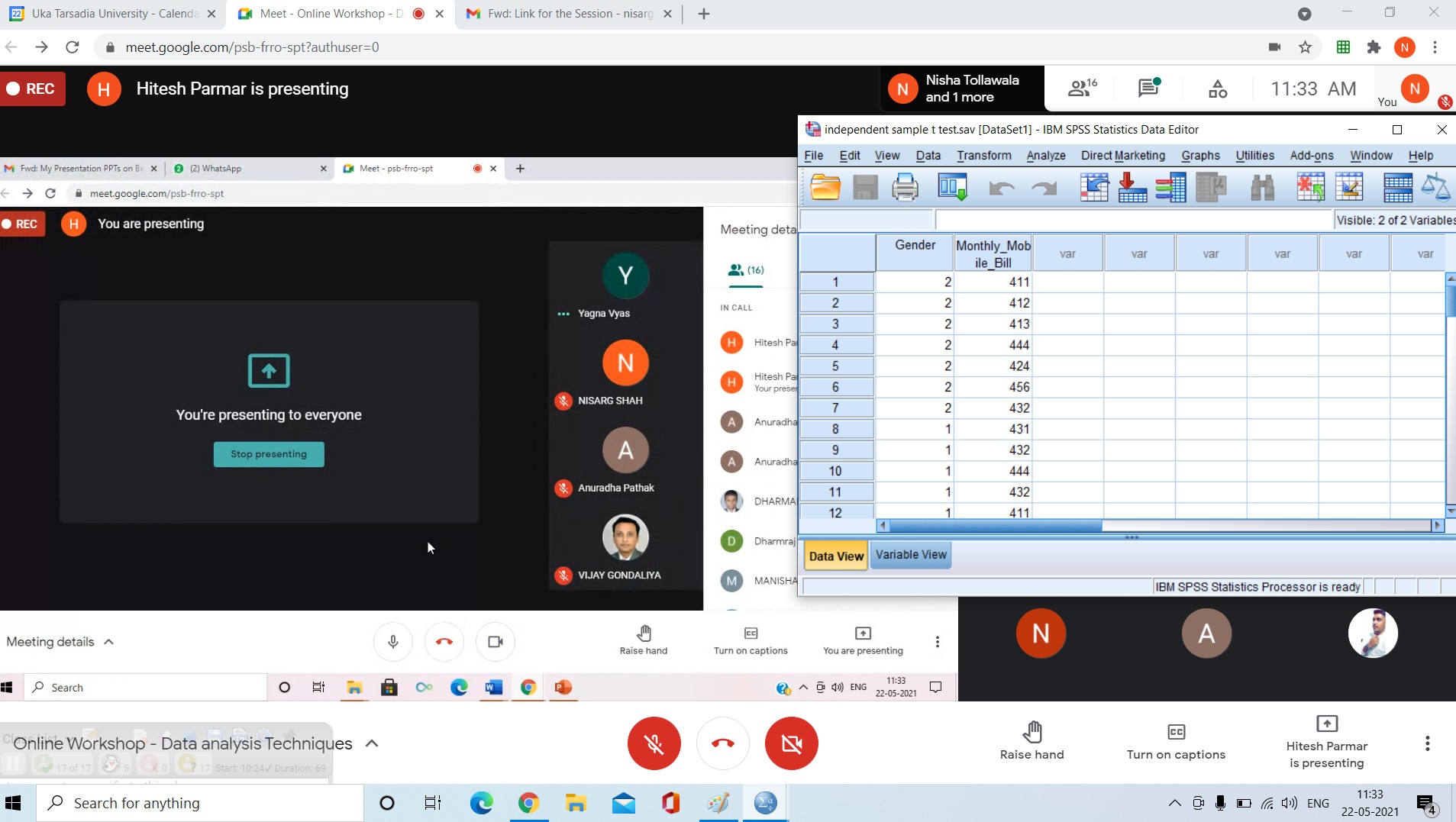Open the presented screen's Meeting details chevron

109,642
